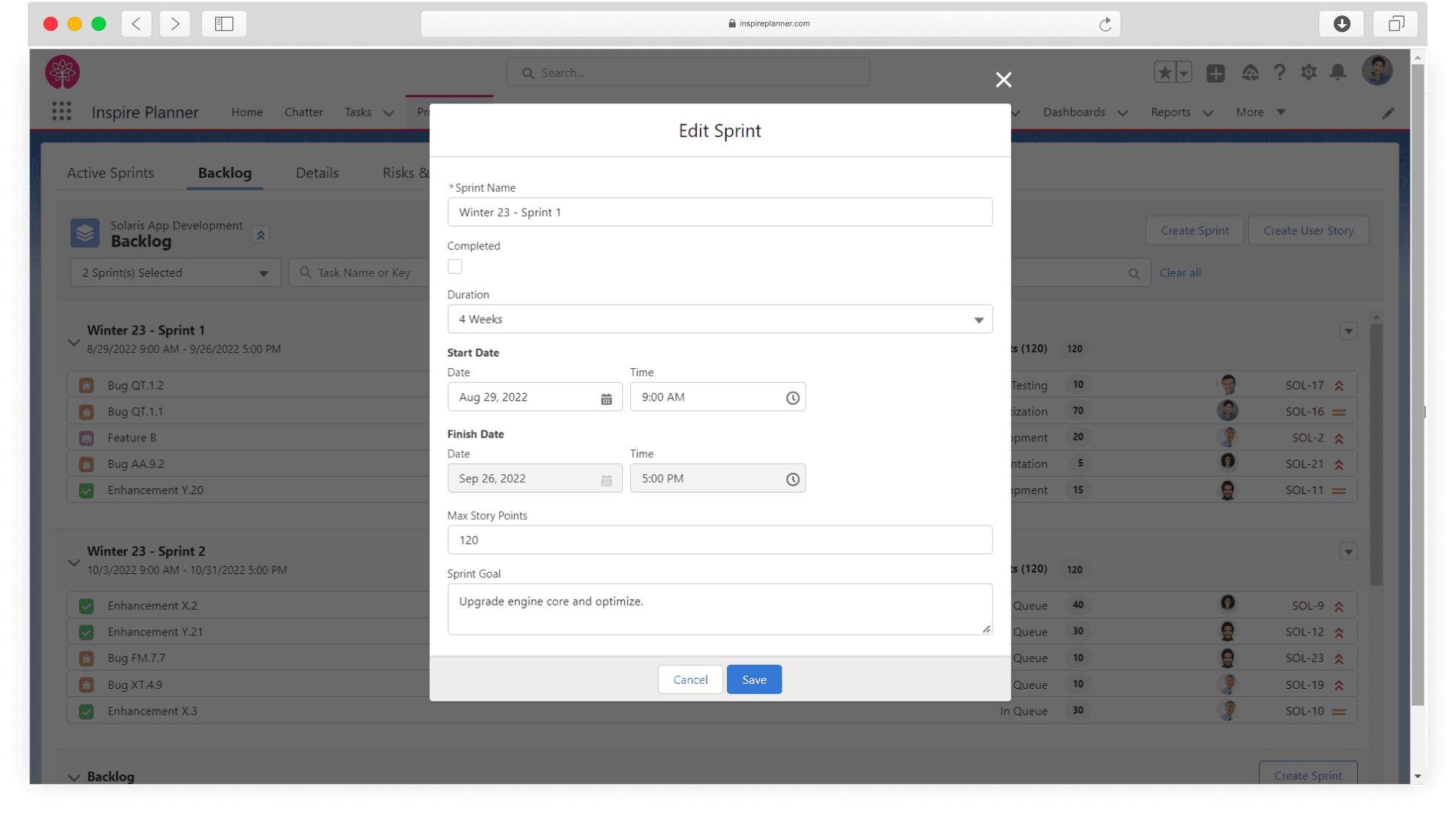
Task: Open the Finish Date calendar icon
Action: tap(606, 480)
